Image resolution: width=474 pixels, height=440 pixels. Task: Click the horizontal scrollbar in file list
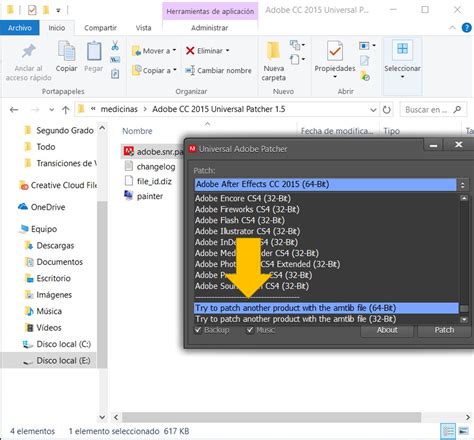point(272,417)
